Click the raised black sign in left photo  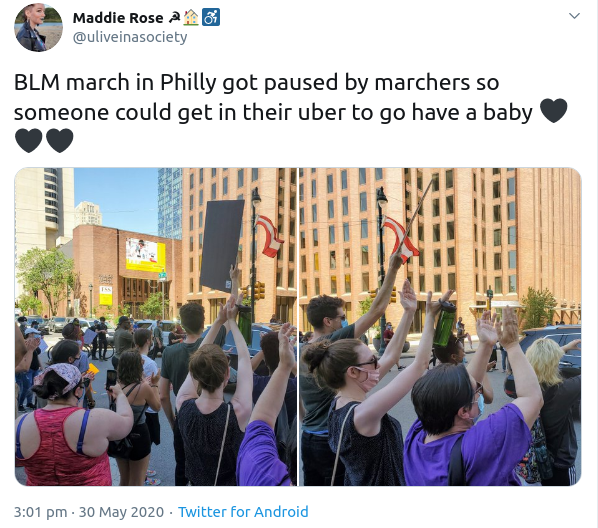(x=222, y=246)
